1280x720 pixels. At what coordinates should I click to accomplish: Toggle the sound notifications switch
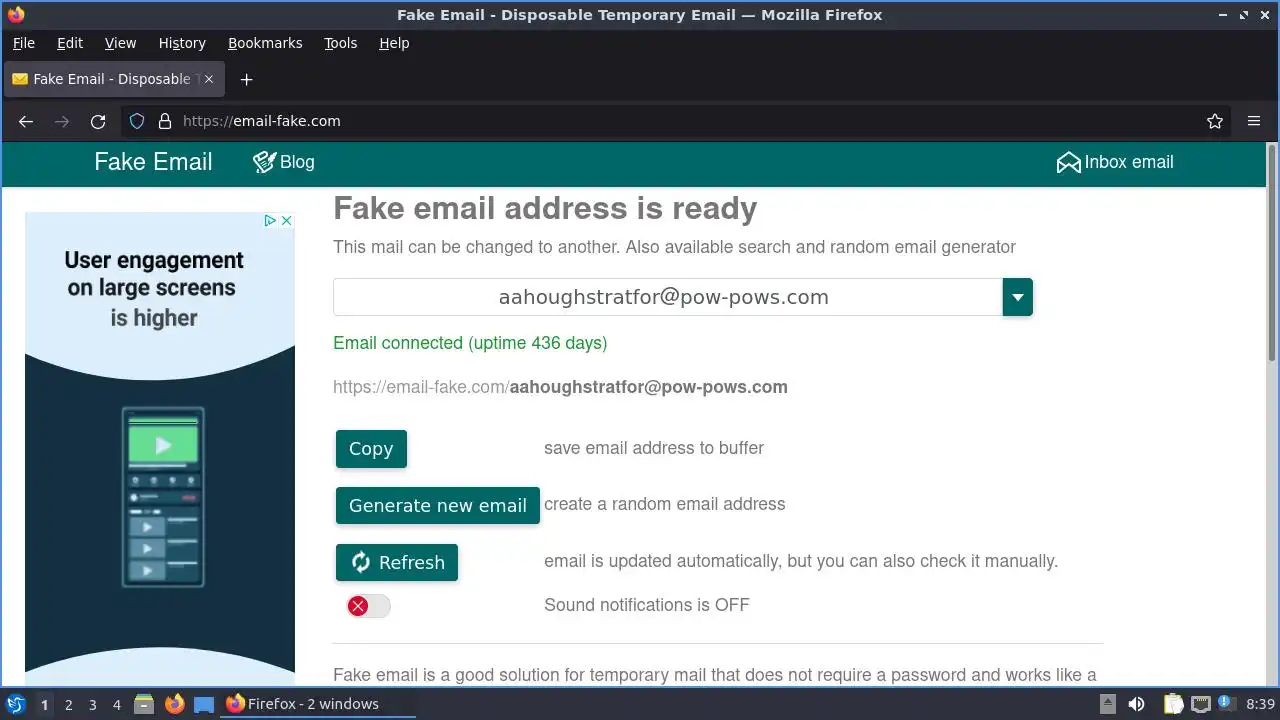pyautogui.click(x=368, y=606)
